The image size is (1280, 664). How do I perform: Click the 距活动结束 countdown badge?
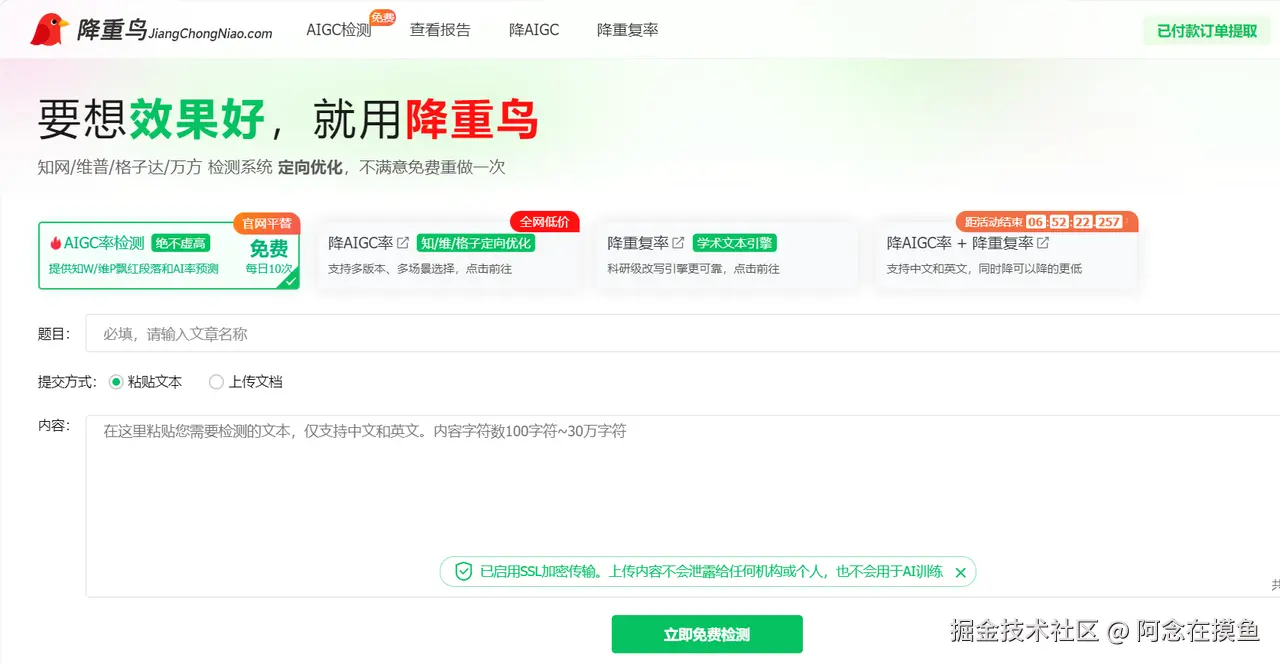point(1047,222)
